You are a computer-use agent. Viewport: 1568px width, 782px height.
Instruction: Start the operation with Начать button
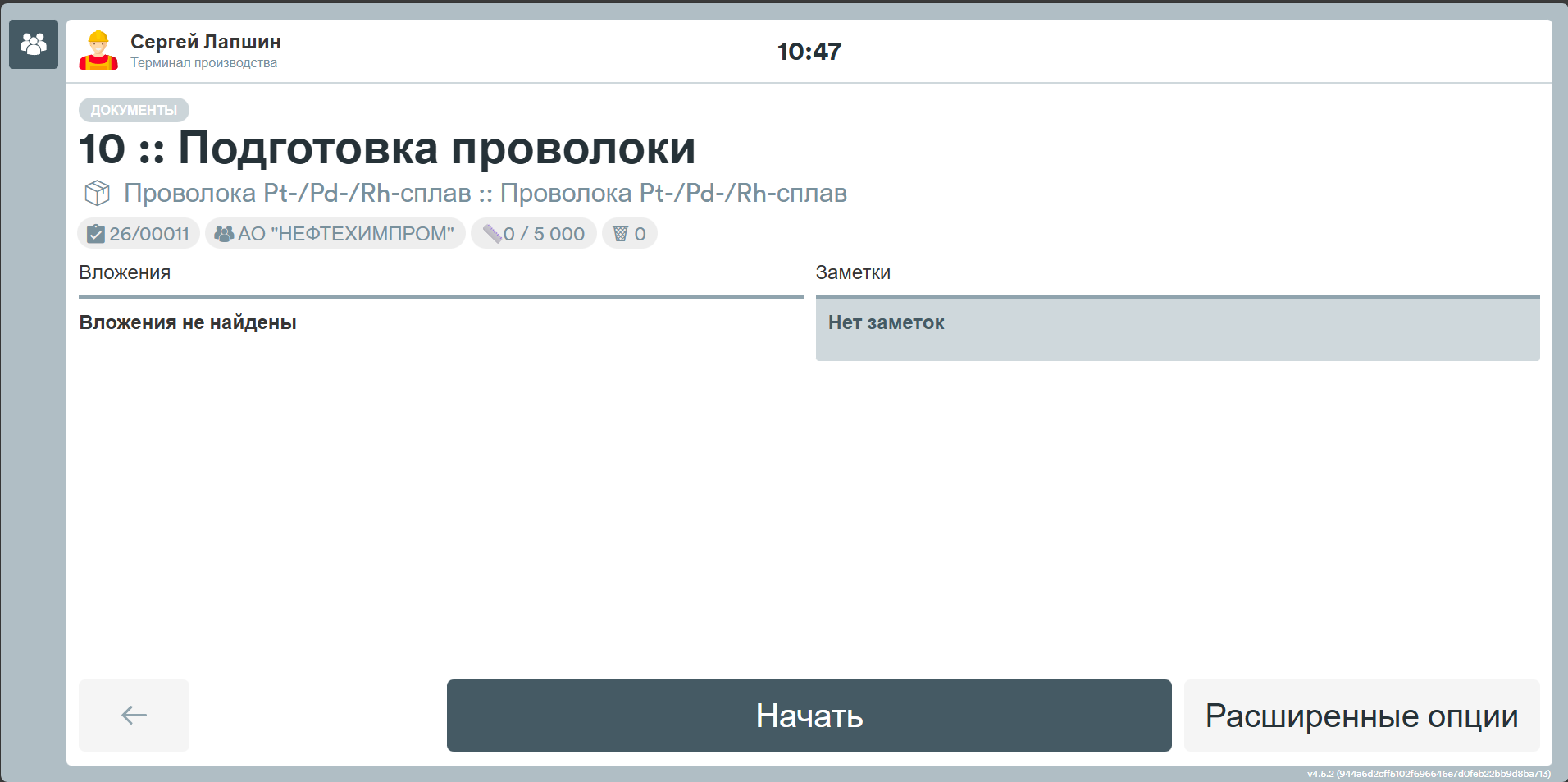[809, 716]
